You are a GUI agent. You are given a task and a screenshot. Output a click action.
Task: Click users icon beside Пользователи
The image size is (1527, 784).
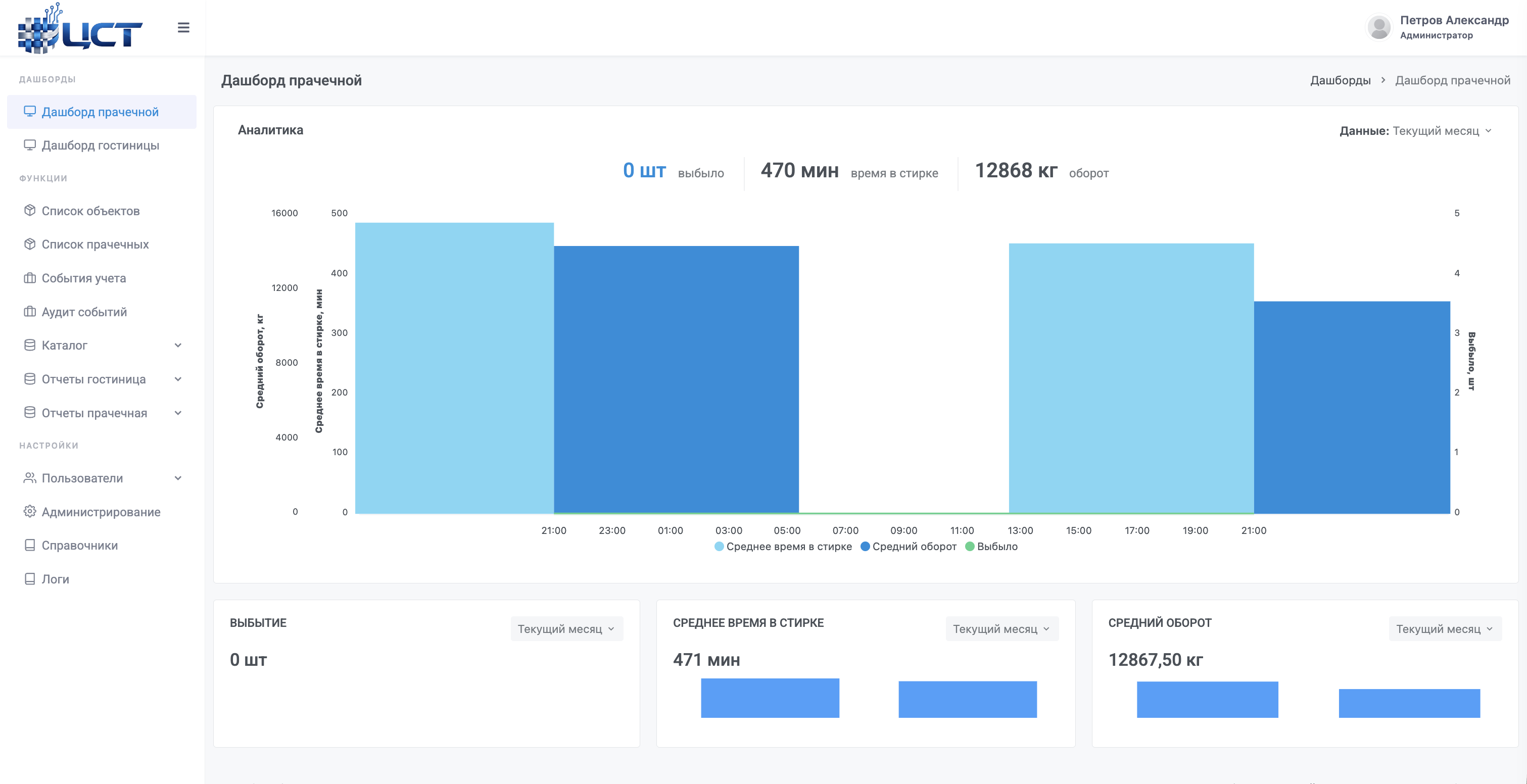click(x=30, y=478)
